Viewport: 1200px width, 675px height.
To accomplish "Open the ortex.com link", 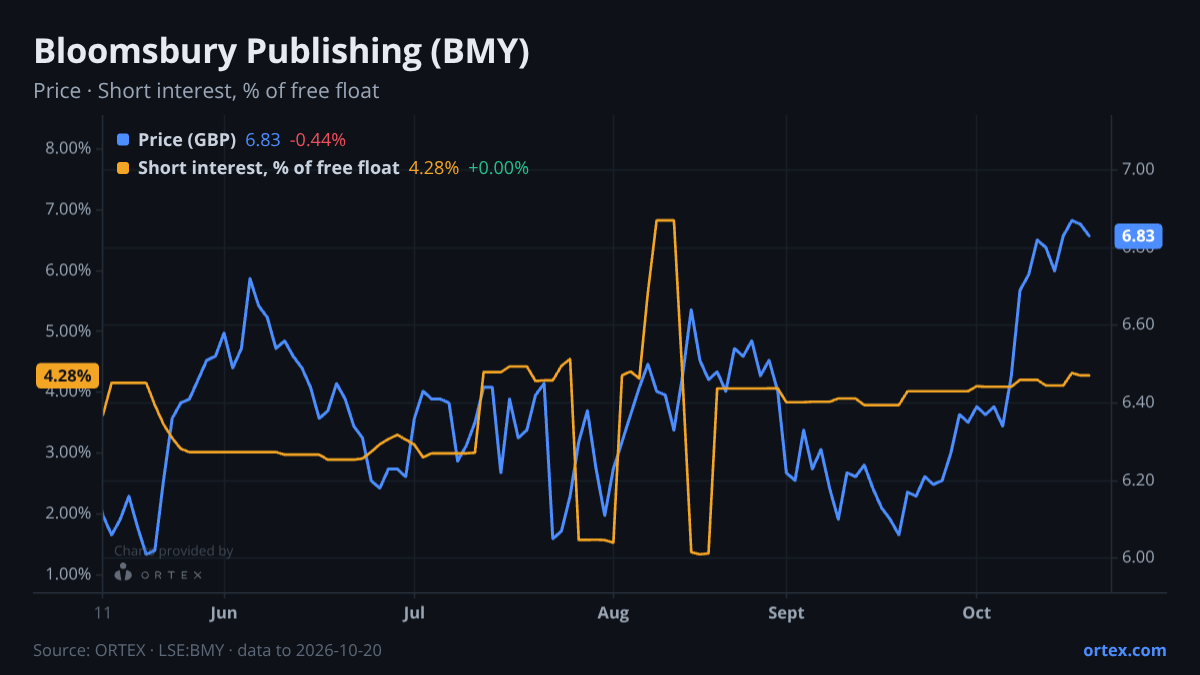I will tap(1125, 650).
